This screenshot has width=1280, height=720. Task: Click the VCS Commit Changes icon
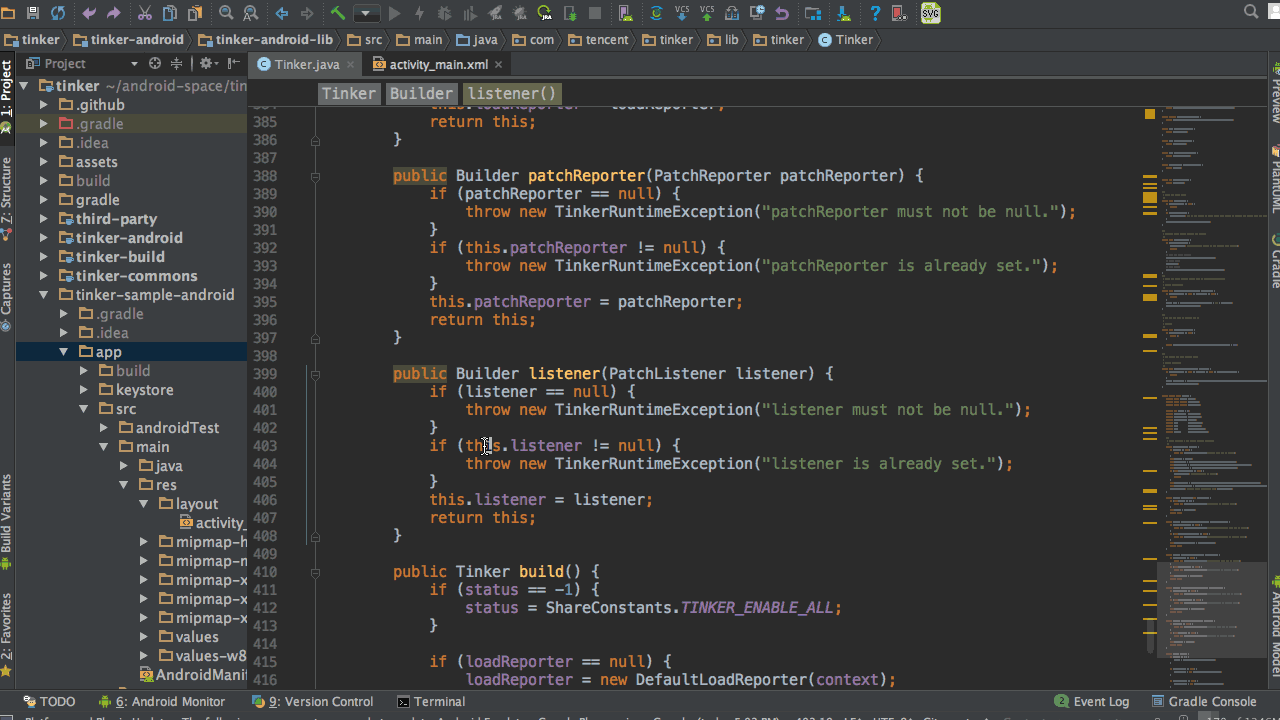[x=707, y=13]
